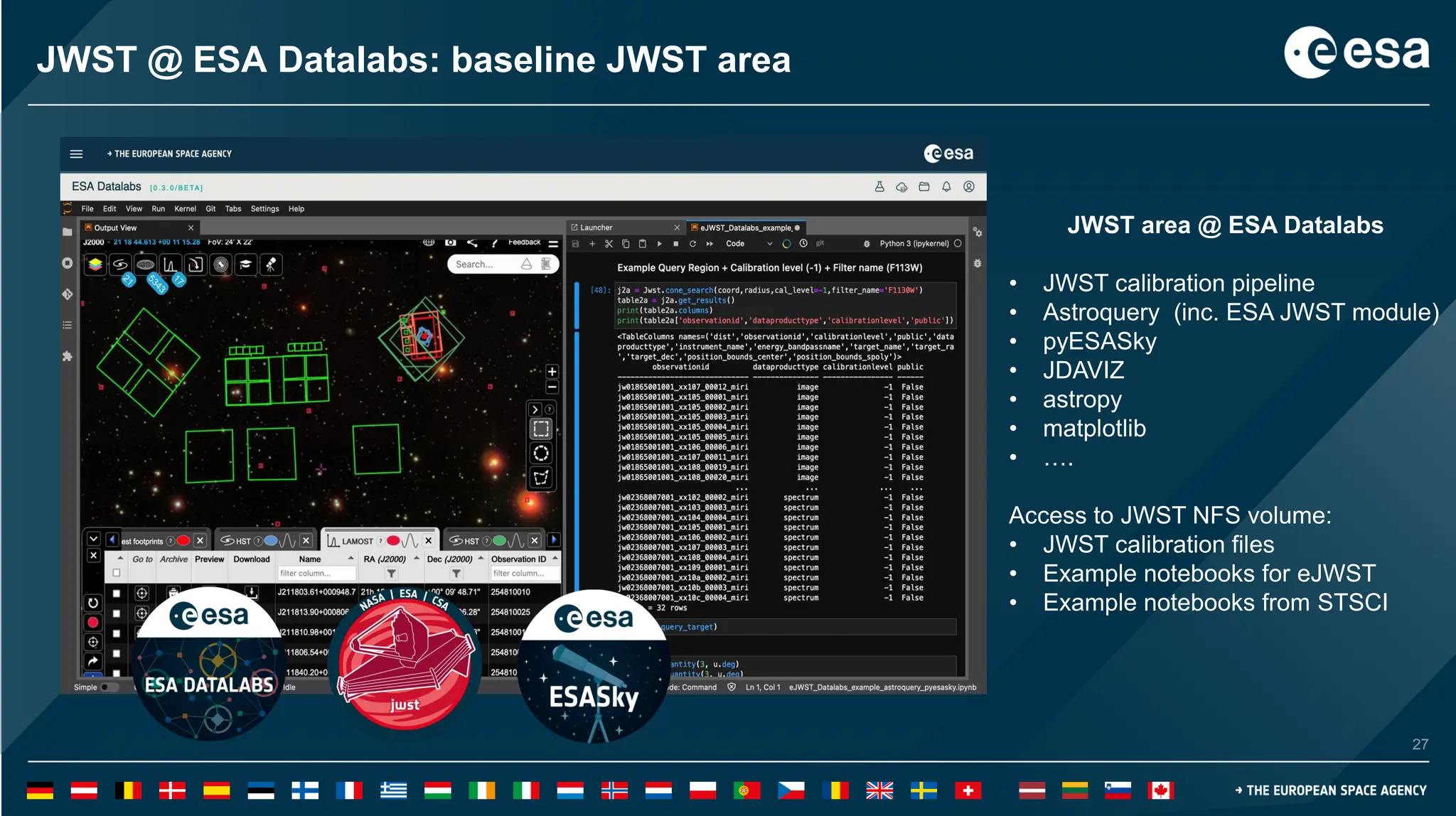The height and width of the screenshot is (816, 1456).
Task: Center on row J211803.61+000948.7 with Go to target
Action: 141,593
